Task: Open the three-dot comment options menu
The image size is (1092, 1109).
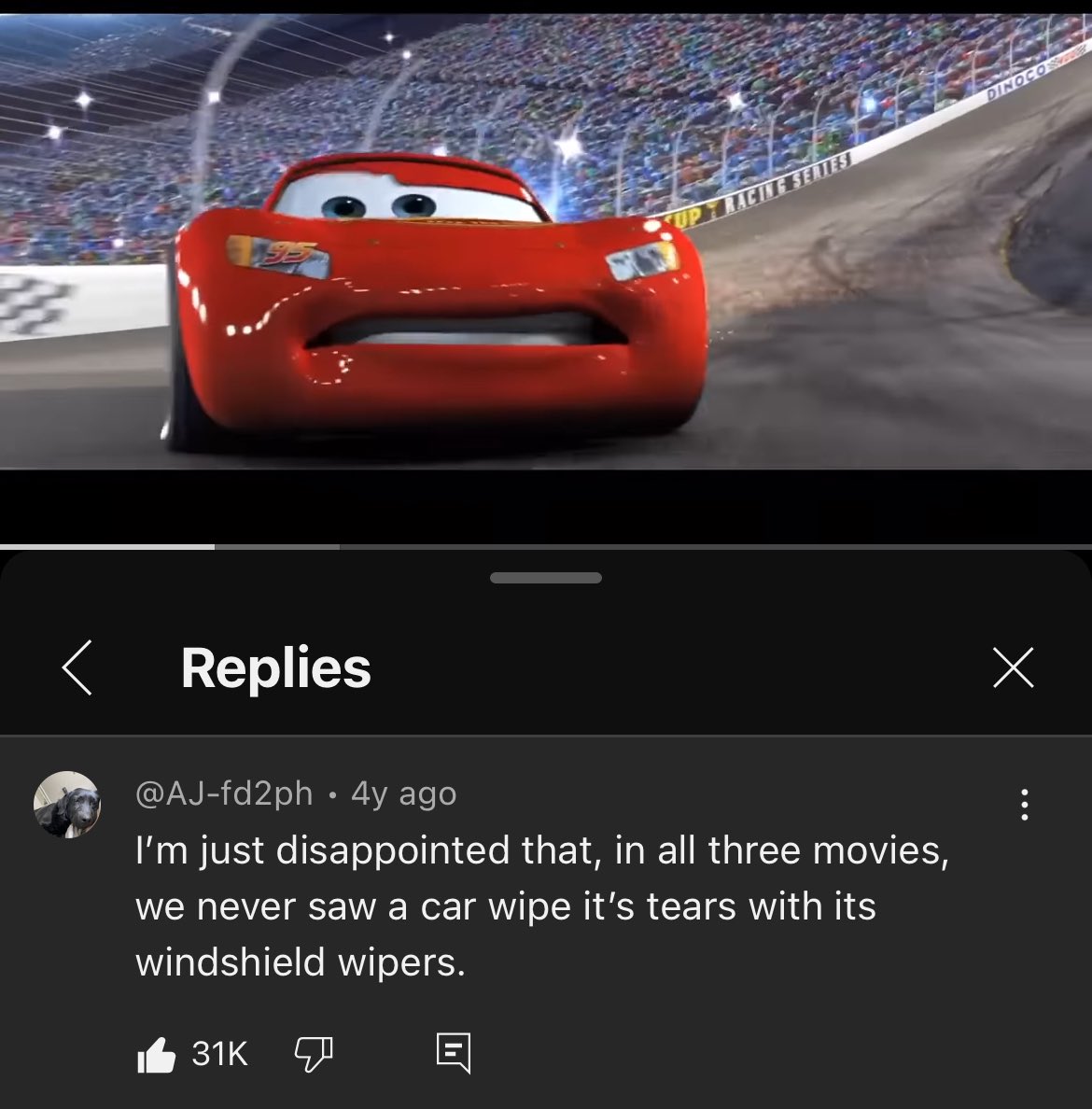Action: [x=1024, y=805]
